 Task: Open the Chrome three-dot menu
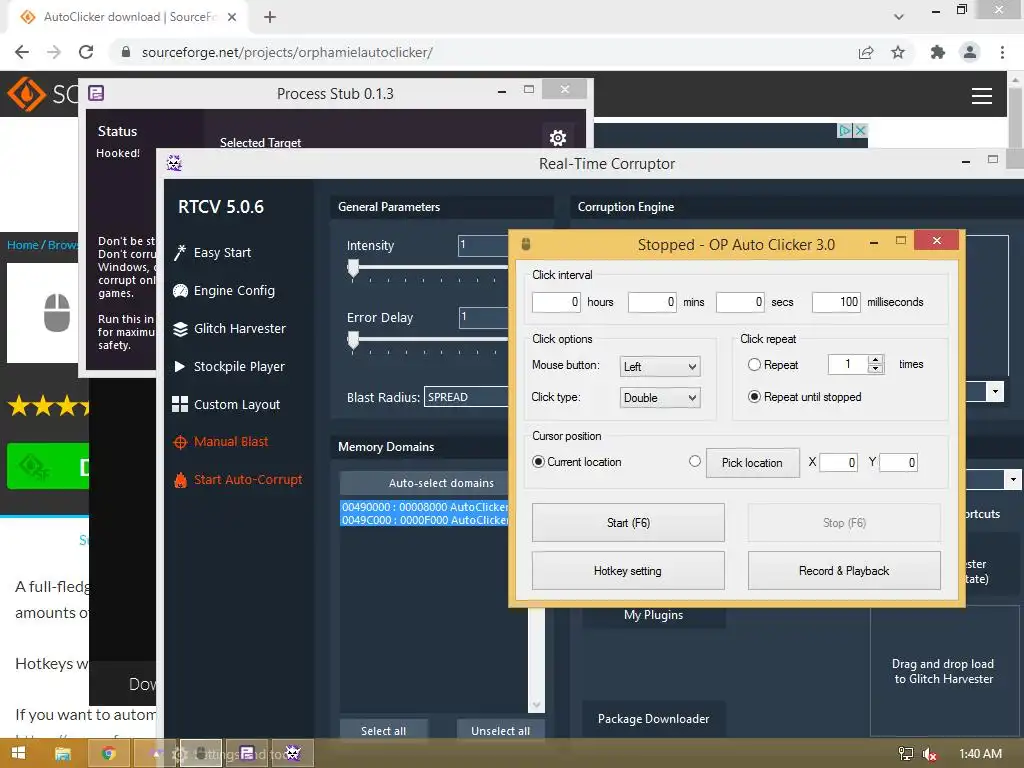tap(1002, 52)
